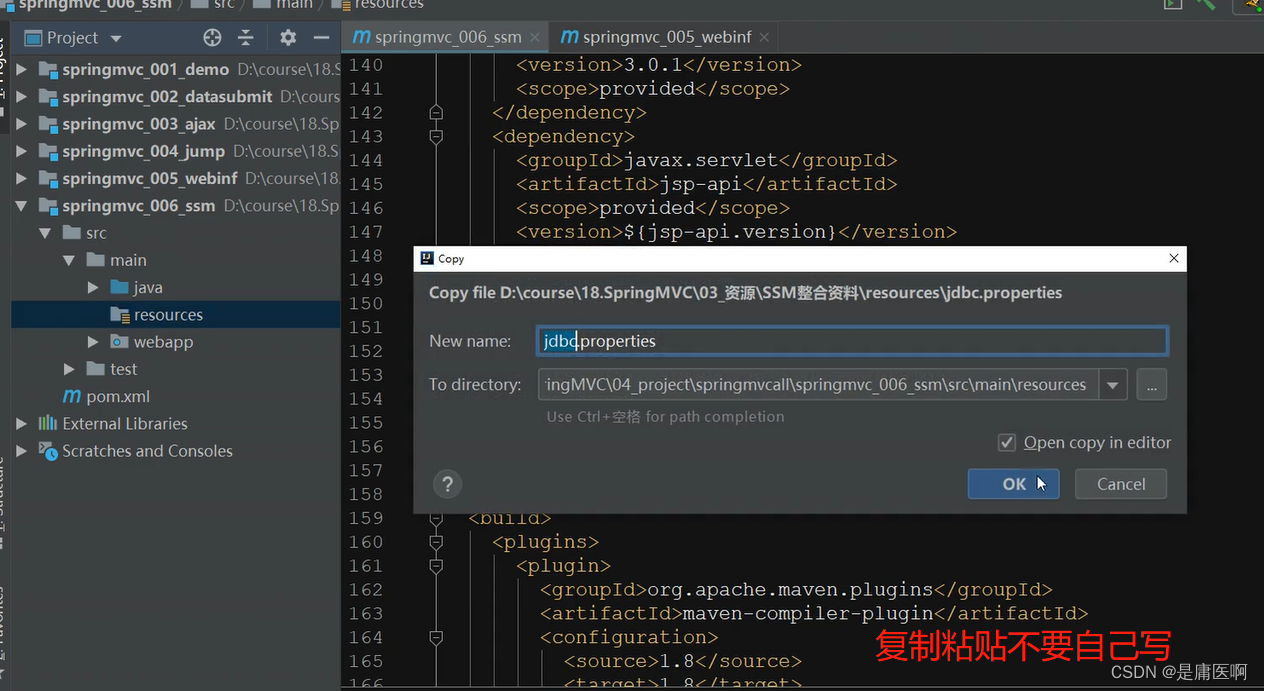Viewport: 1264px width, 691px height.
Task: Expand the test folder arrow
Action: (x=69, y=369)
